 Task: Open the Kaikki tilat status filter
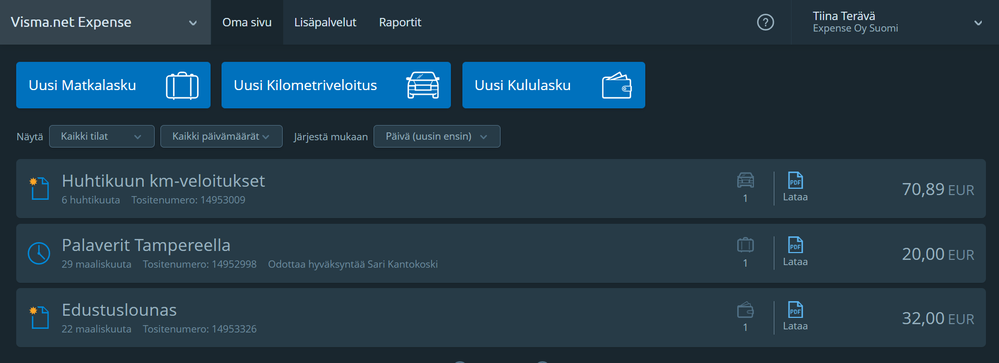[x=102, y=136]
